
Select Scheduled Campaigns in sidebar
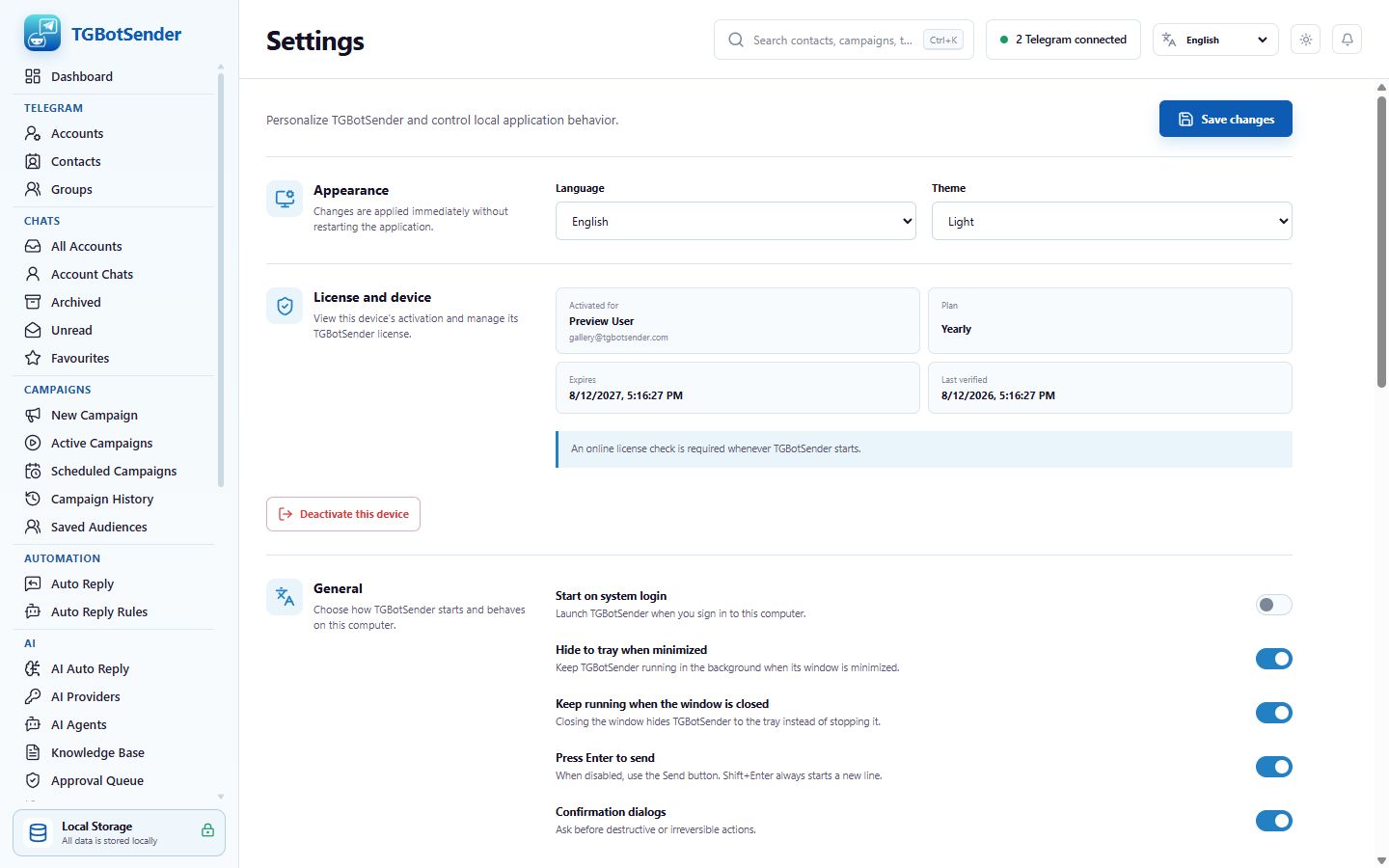click(116, 471)
